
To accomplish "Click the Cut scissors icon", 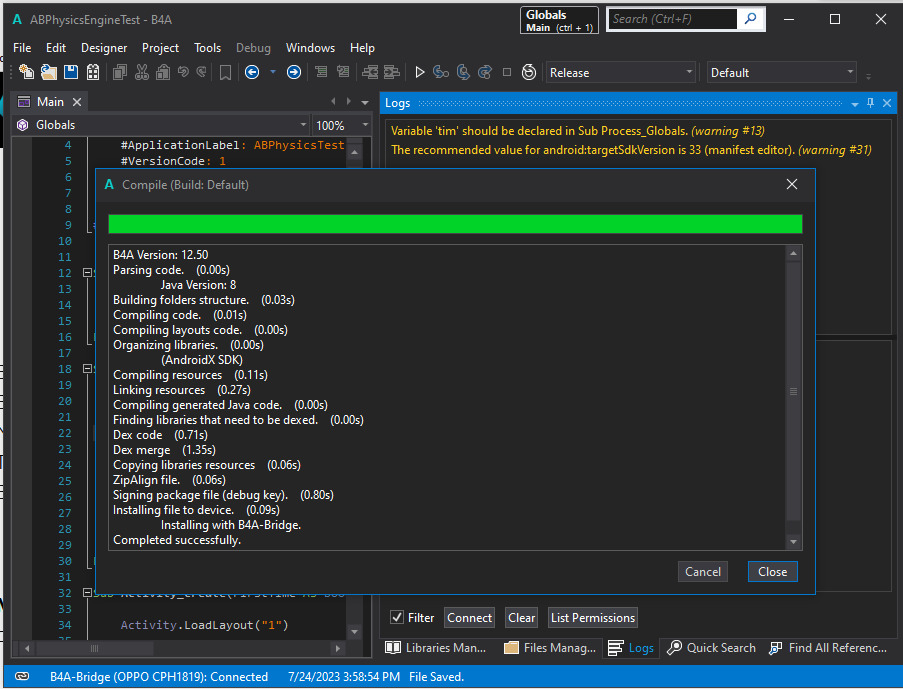I will point(142,72).
